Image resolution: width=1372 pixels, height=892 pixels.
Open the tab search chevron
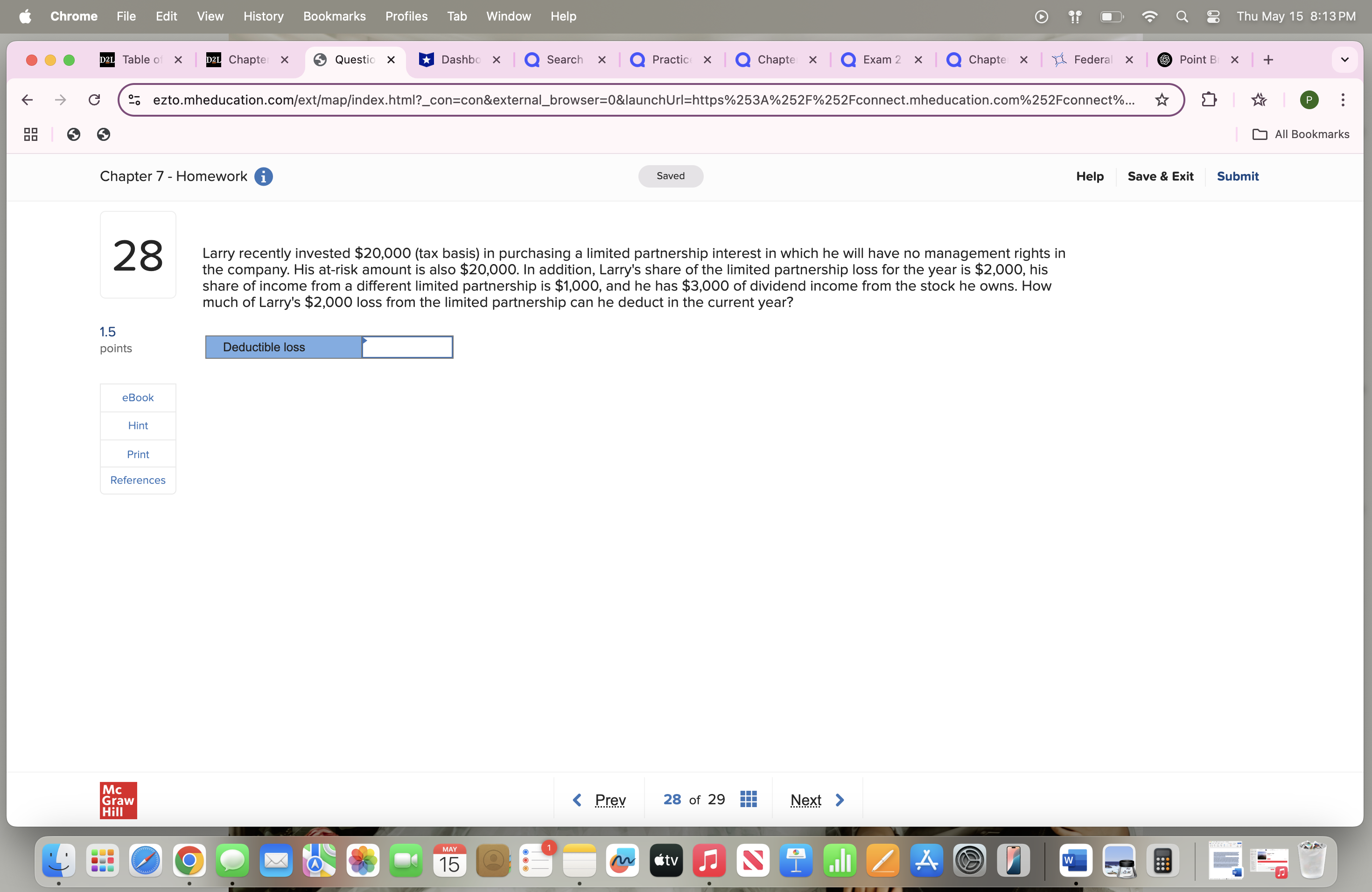[1345, 59]
